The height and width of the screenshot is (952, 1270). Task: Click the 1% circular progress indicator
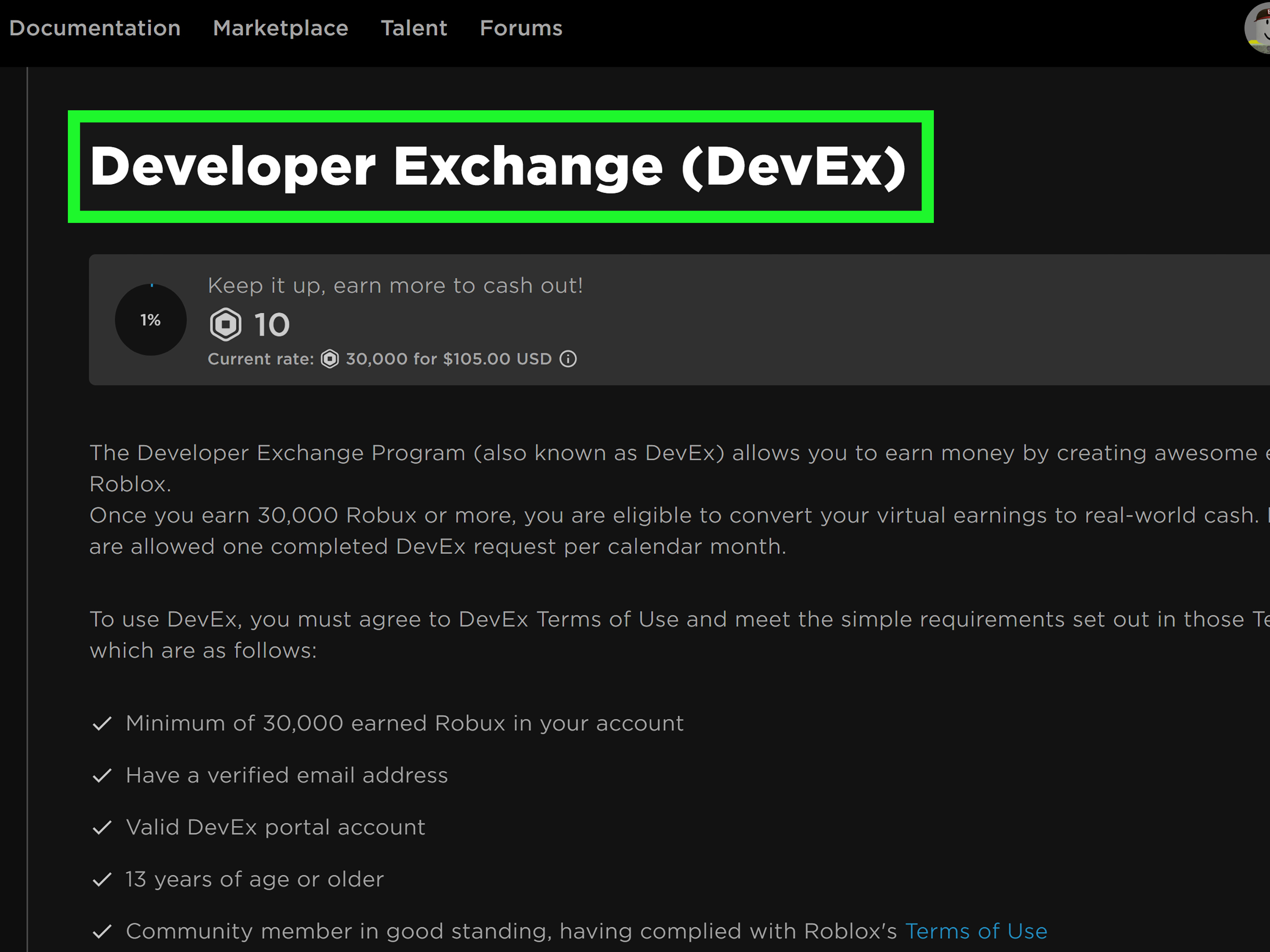(x=150, y=320)
